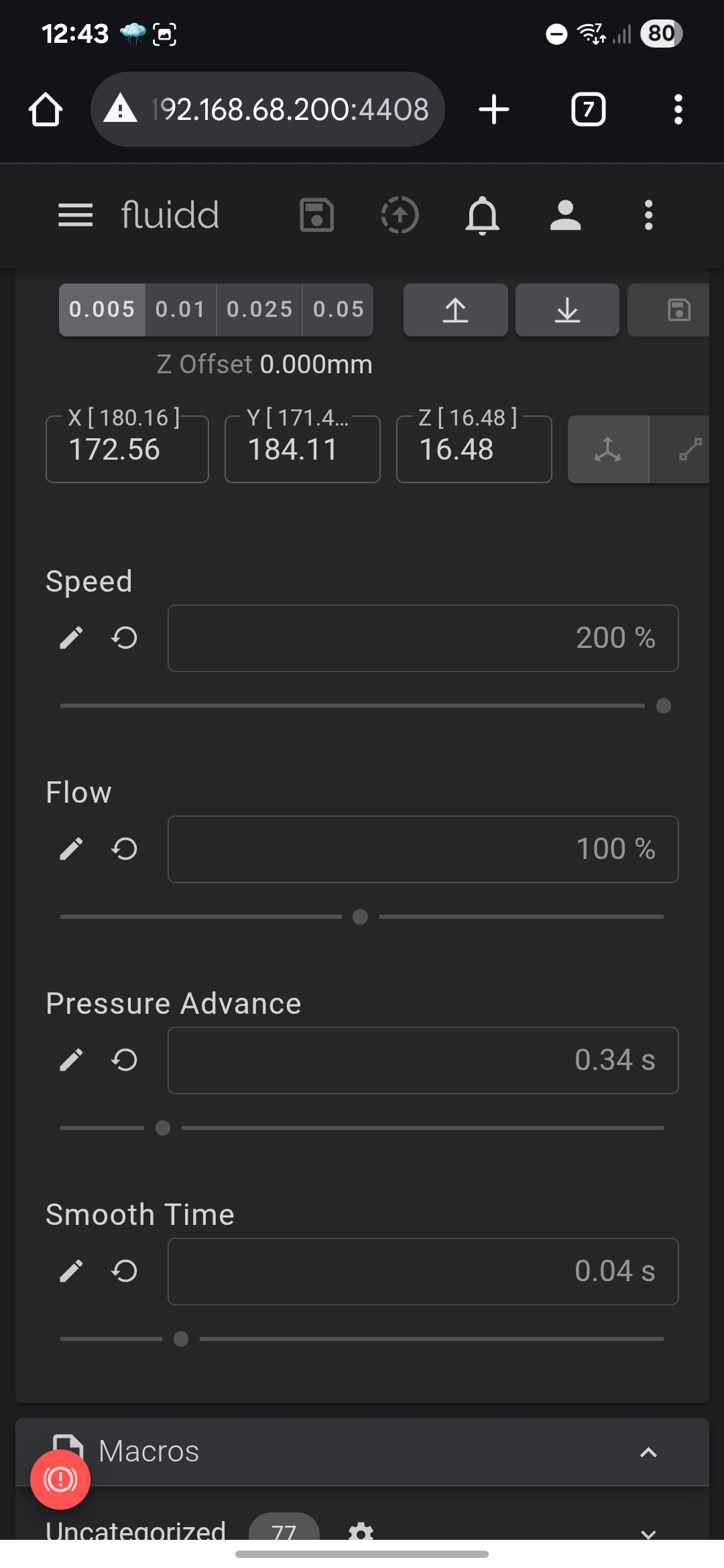Screen dimensions: 724x1568
Task: Click the Pressure Advance edit pencil icon
Action: coord(71,1060)
